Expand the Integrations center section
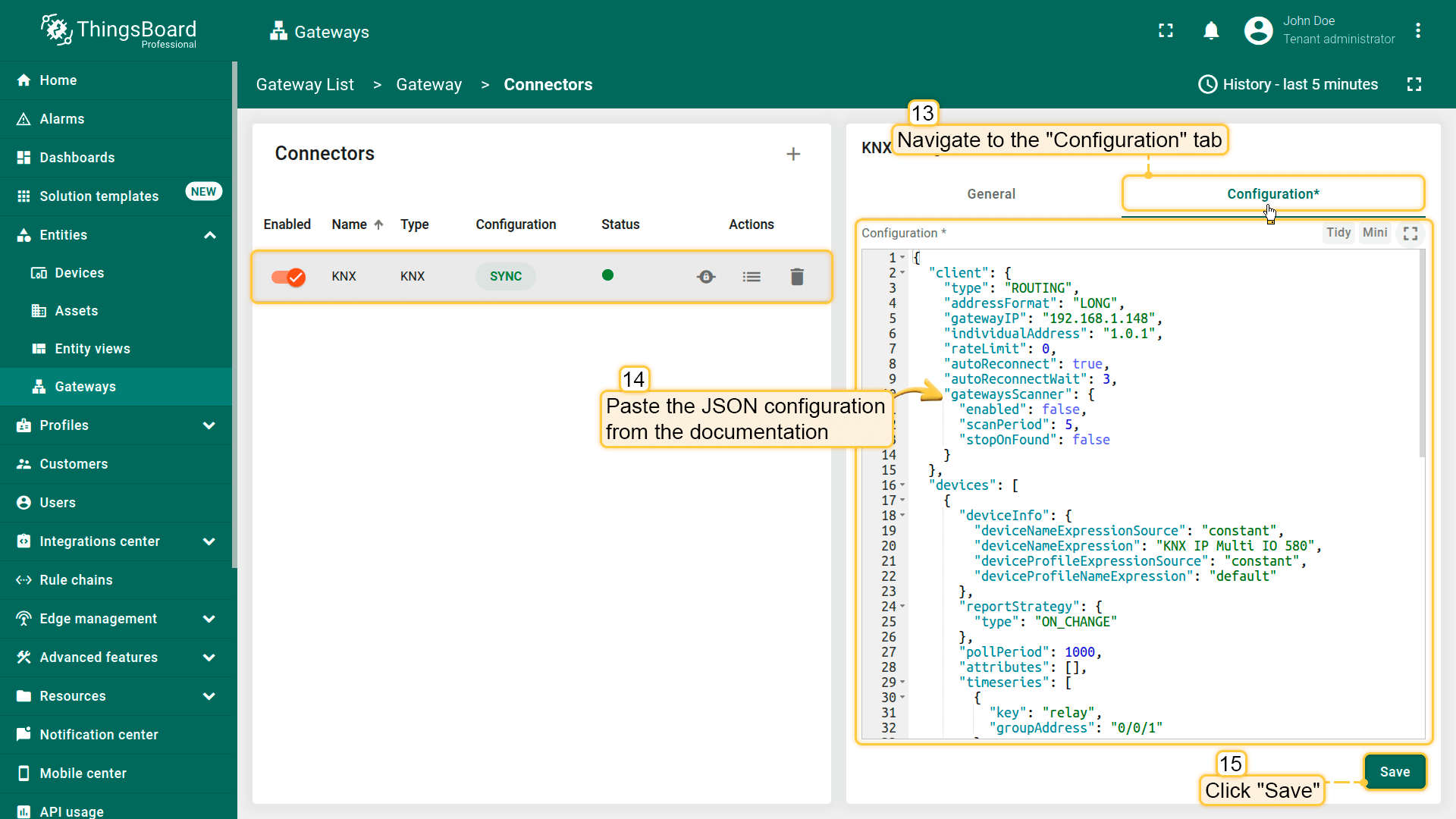The image size is (1456, 819). click(x=209, y=541)
